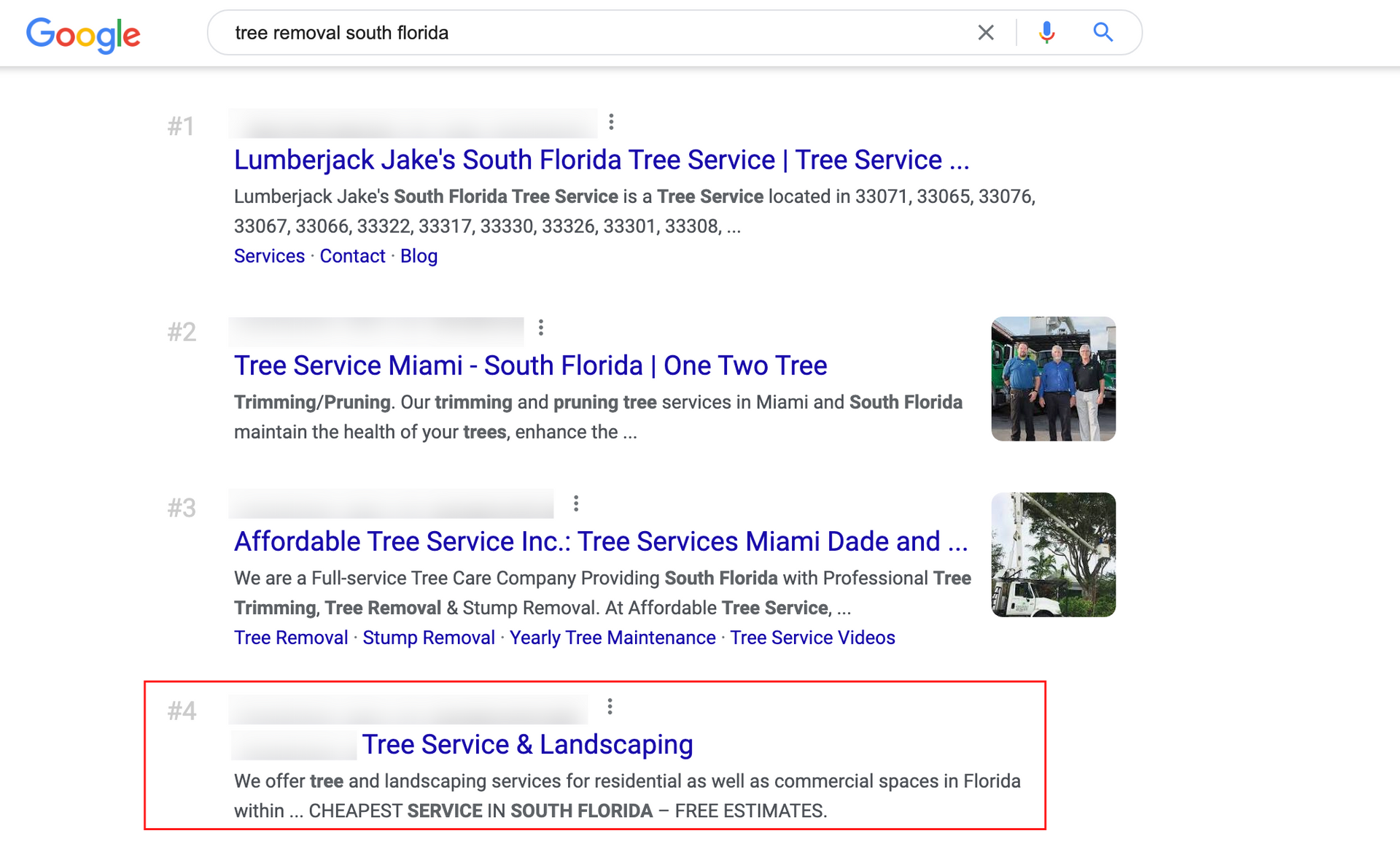Screen dimensions: 1400x847
Task: Click inside the search input field
Action: coord(583,32)
